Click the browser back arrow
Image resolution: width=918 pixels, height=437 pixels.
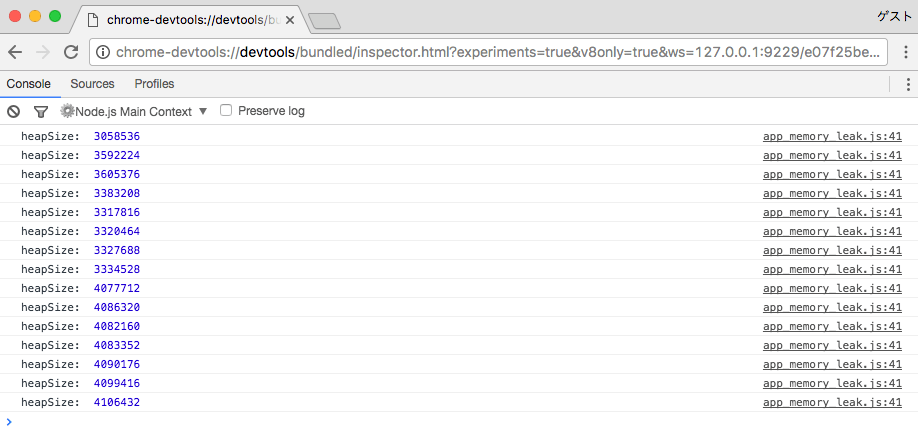15,52
